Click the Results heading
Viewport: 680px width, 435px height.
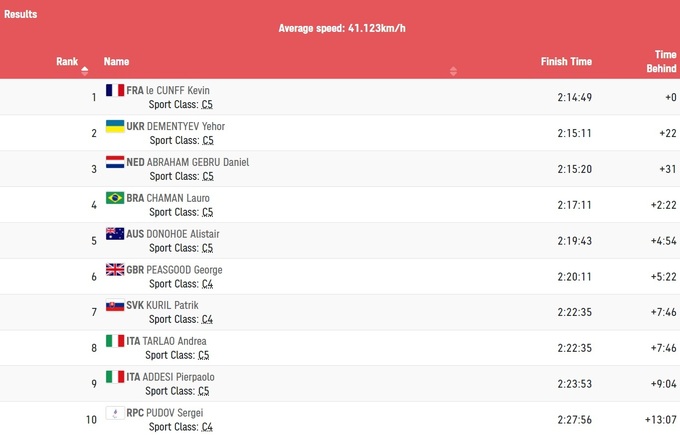click(x=20, y=15)
